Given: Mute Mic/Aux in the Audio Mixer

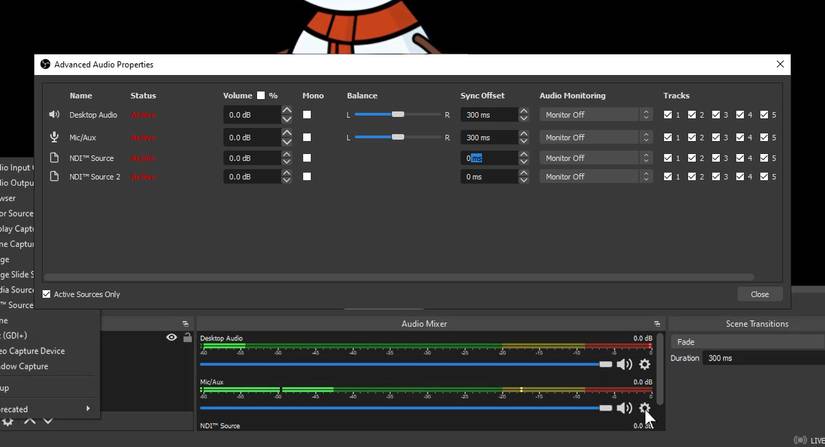Looking at the screenshot, I should click(x=625, y=408).
